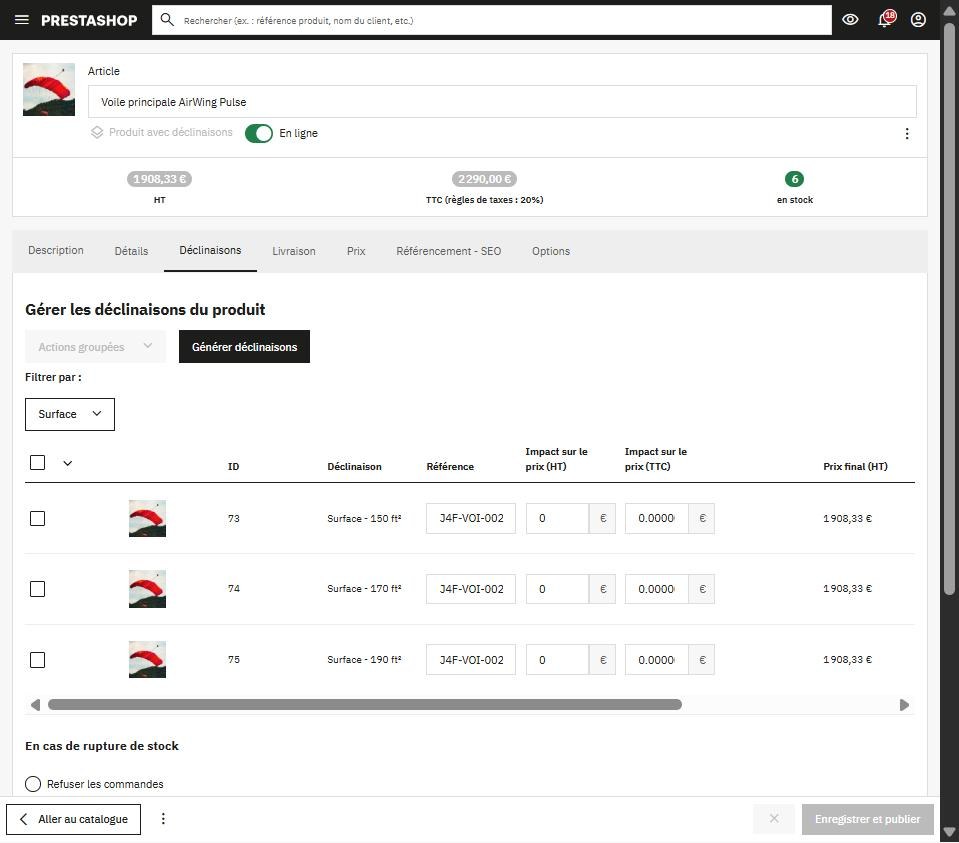This screenshot has height=843, width=959.
Task: Click page vertical scrollbar thumb
Action: click(x=949, y=309)
